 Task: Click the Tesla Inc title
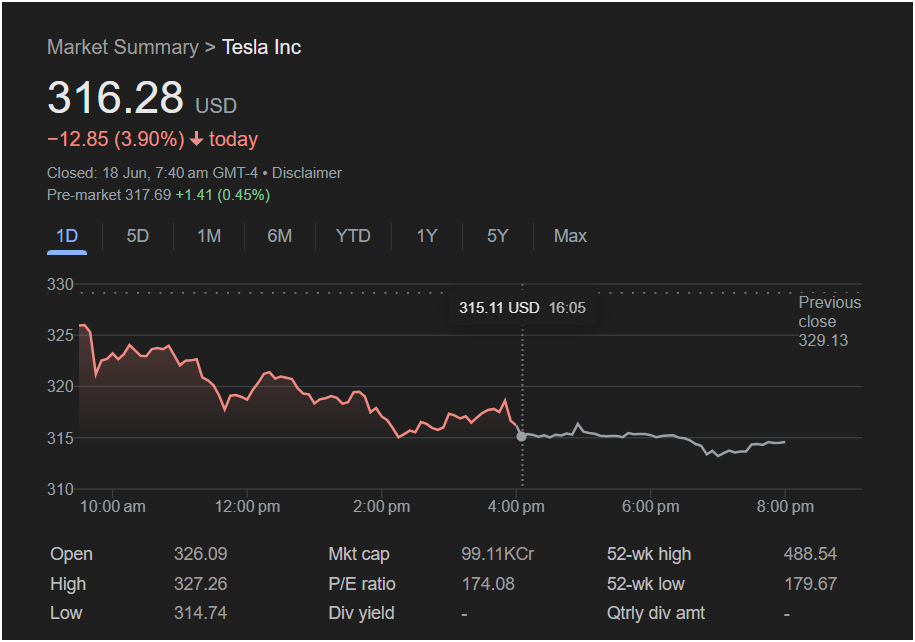point(261,47)
